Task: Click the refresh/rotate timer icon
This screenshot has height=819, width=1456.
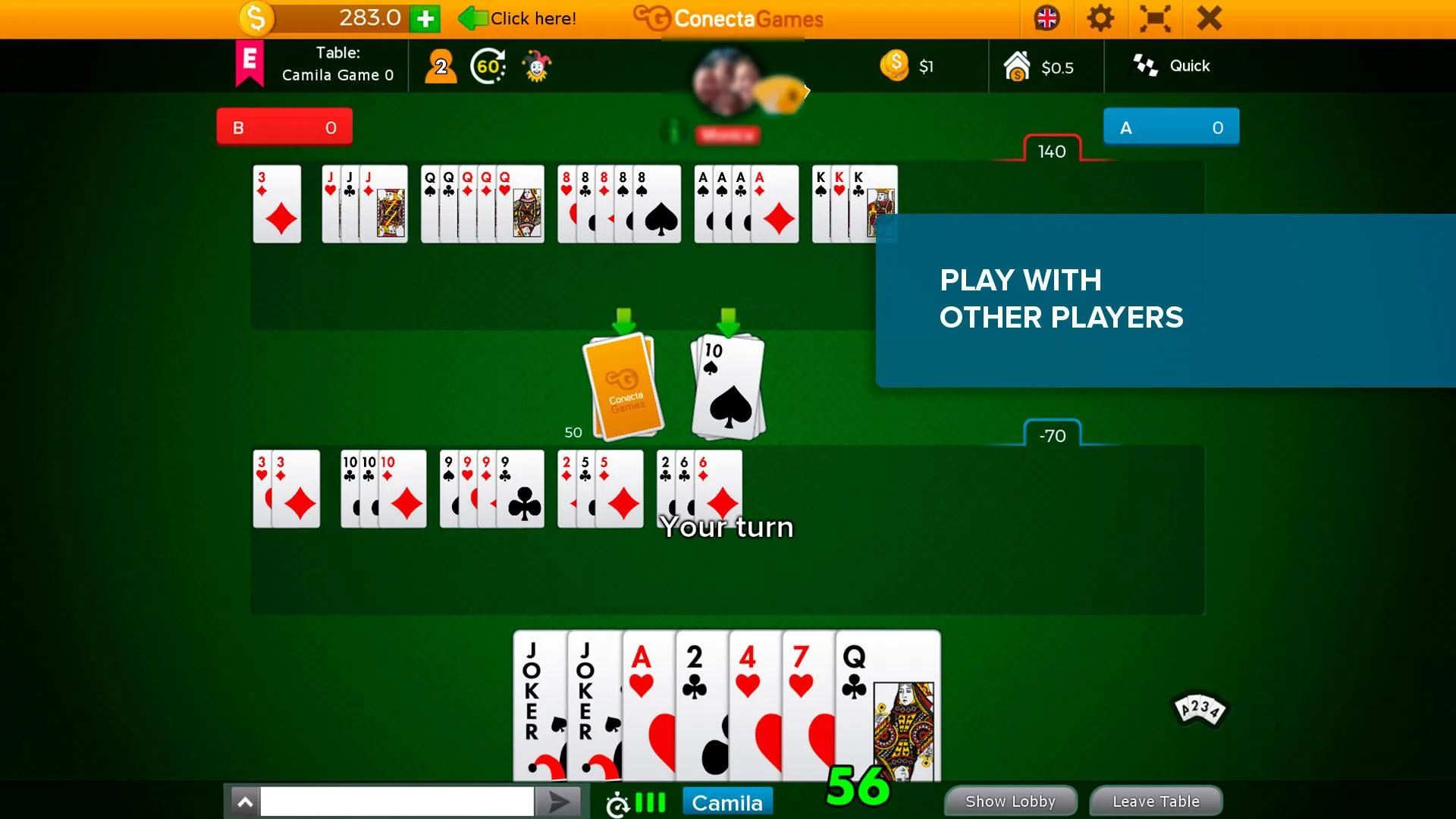Action: click(x=490, y=65)
